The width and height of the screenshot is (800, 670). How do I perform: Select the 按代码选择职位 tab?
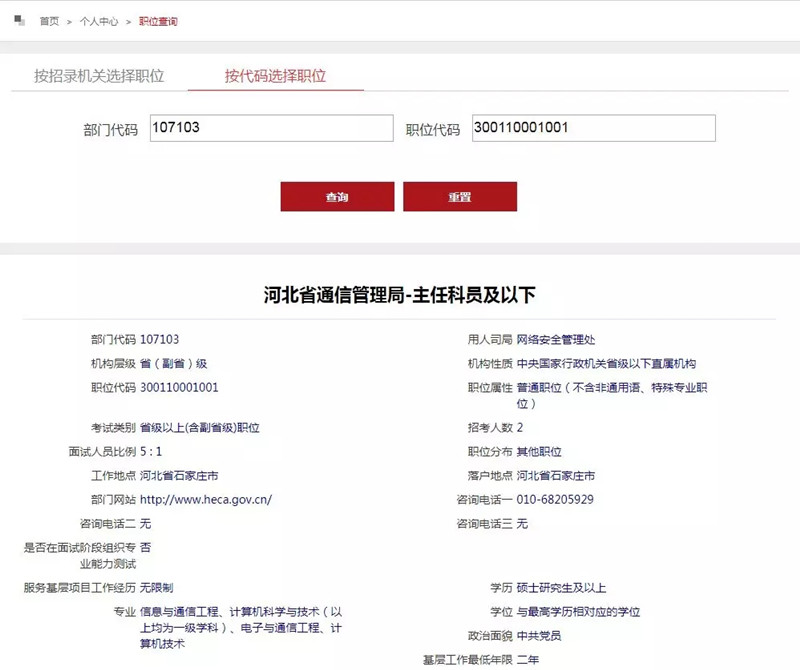276,76
